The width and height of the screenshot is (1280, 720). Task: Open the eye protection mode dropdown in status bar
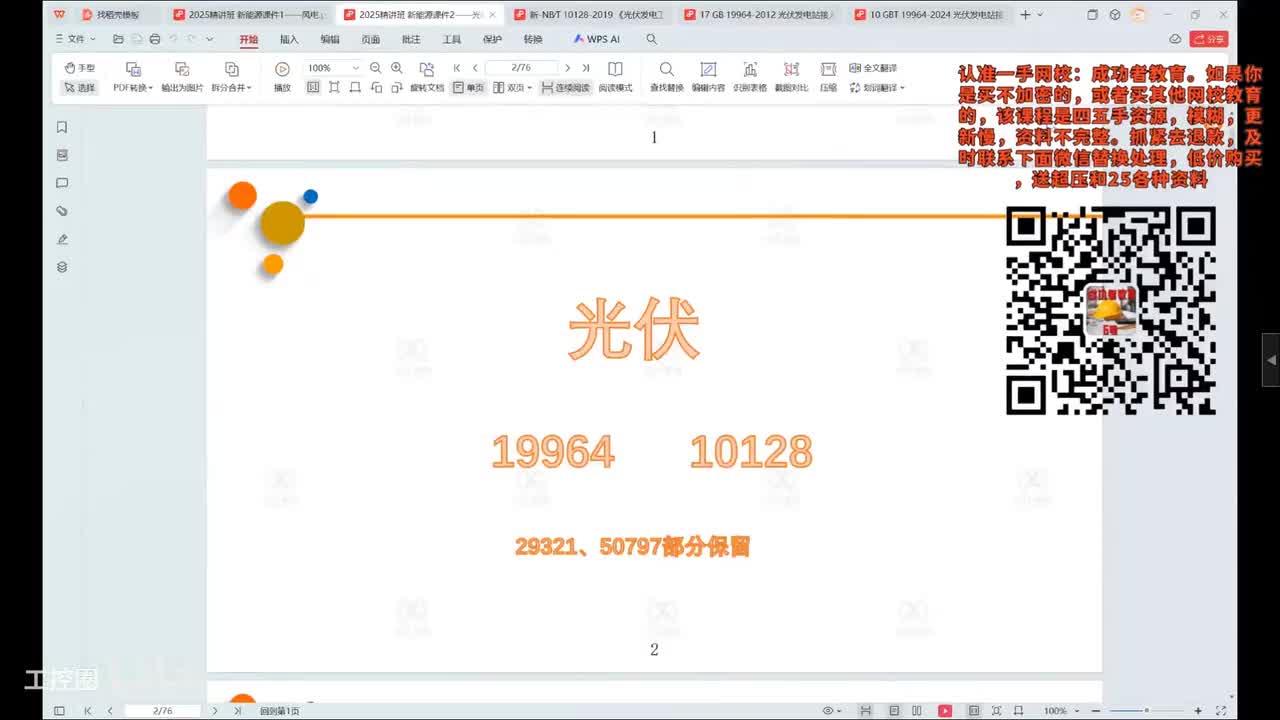pos(832,710)
